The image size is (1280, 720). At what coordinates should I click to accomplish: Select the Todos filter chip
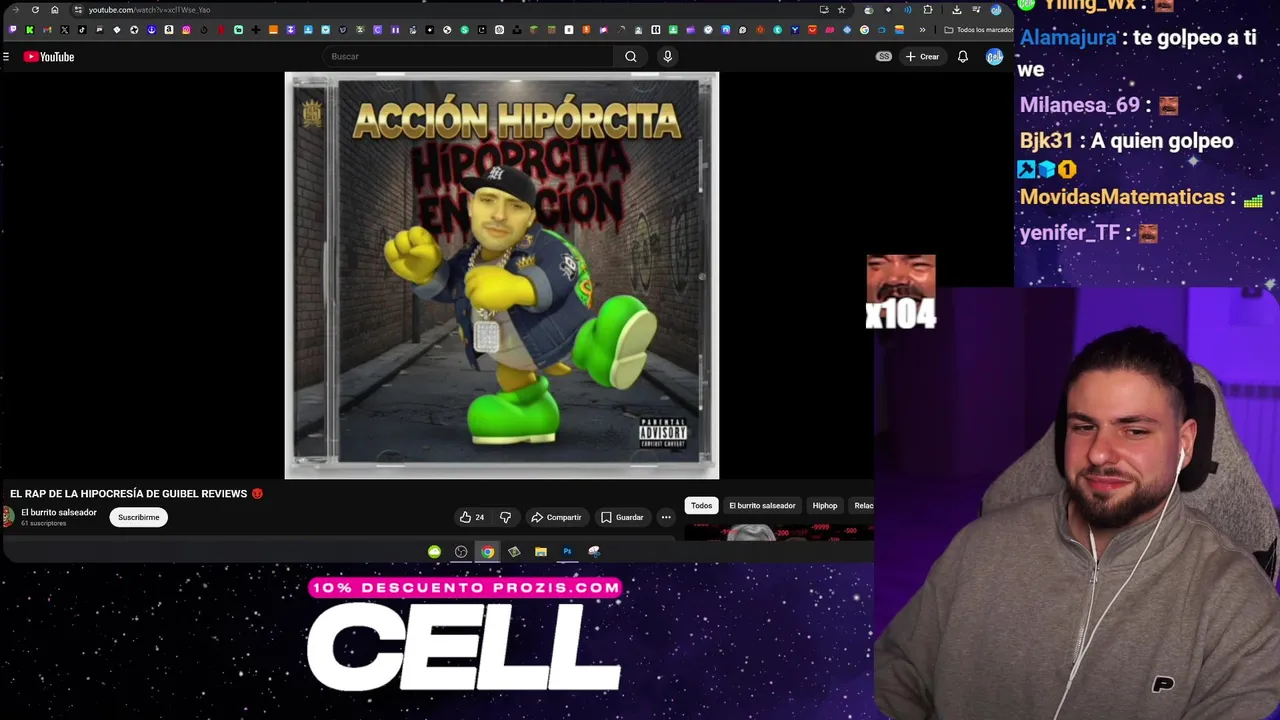tap(702, 506)
